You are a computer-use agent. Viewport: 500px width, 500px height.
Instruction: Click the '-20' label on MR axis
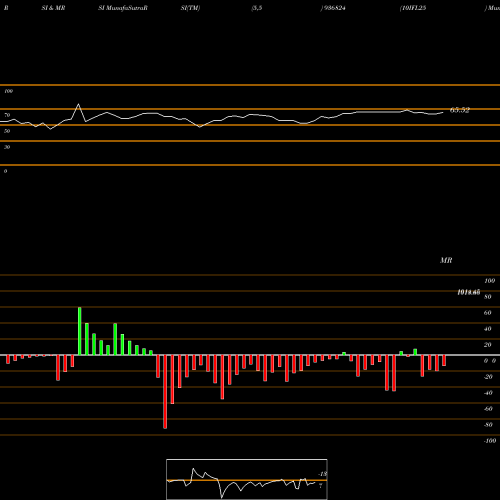488,377
